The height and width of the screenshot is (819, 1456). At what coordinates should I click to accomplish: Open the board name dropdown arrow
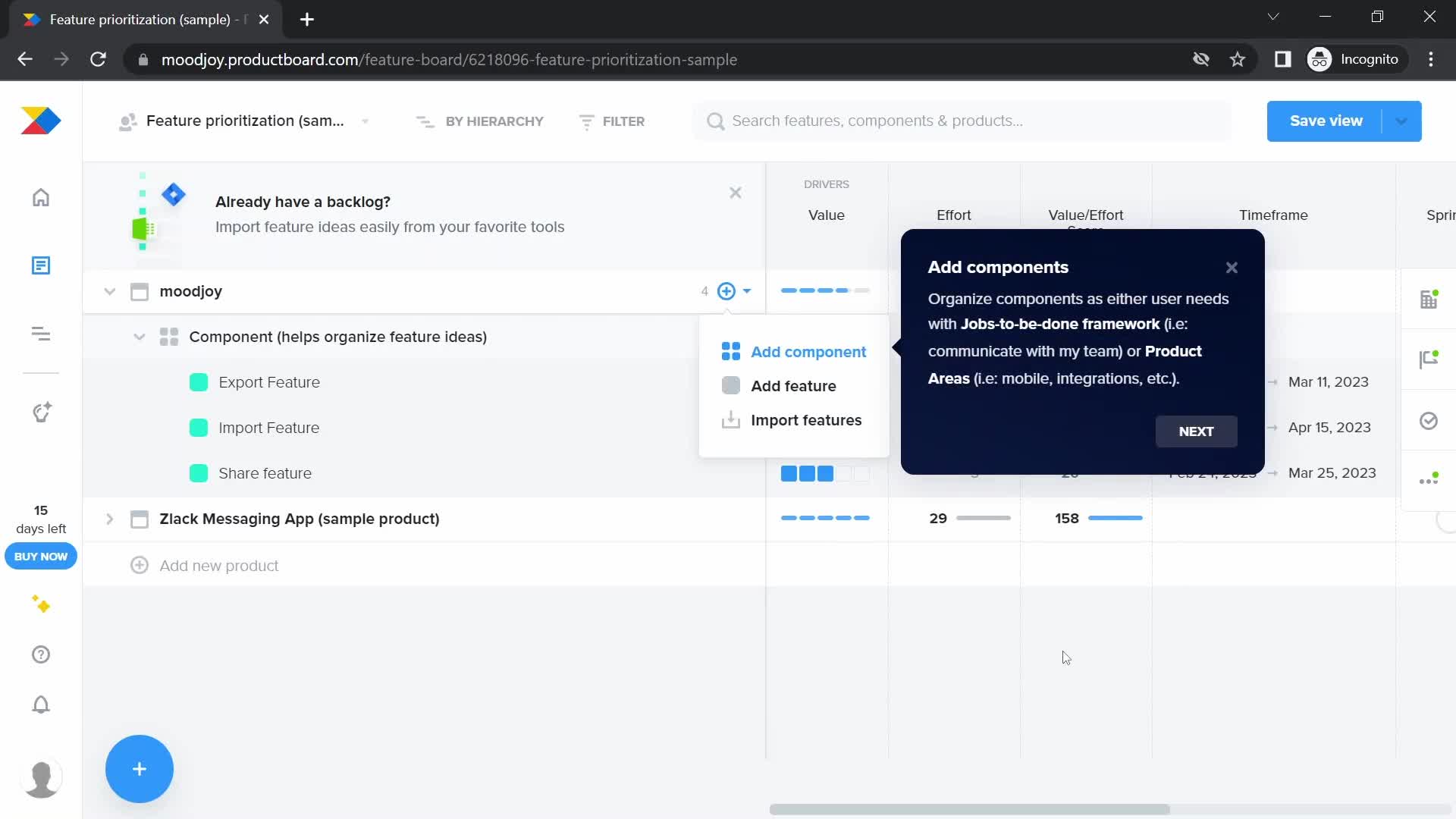[x=366, y=121]
